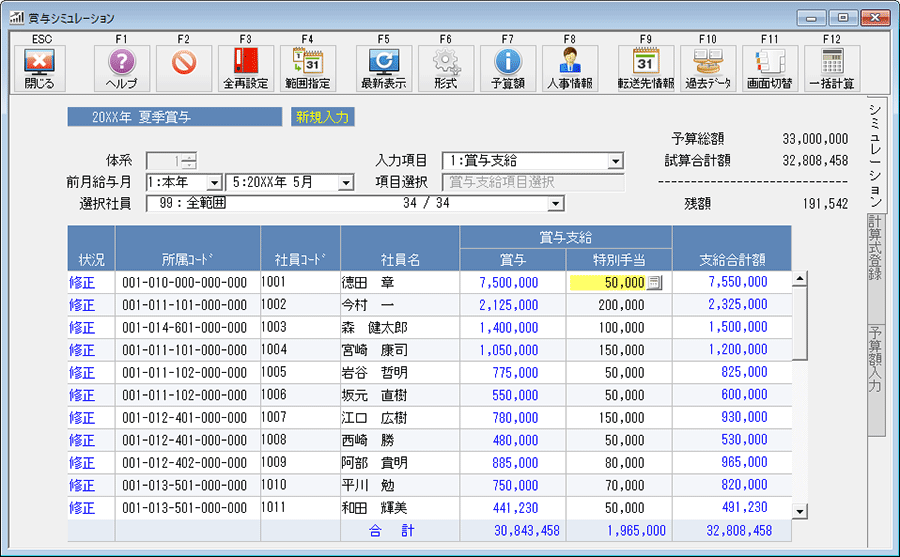The width and height of the screenshot is (900, 557).
Task: Click the table scrollbar down arrow
Action: (800, 511)
